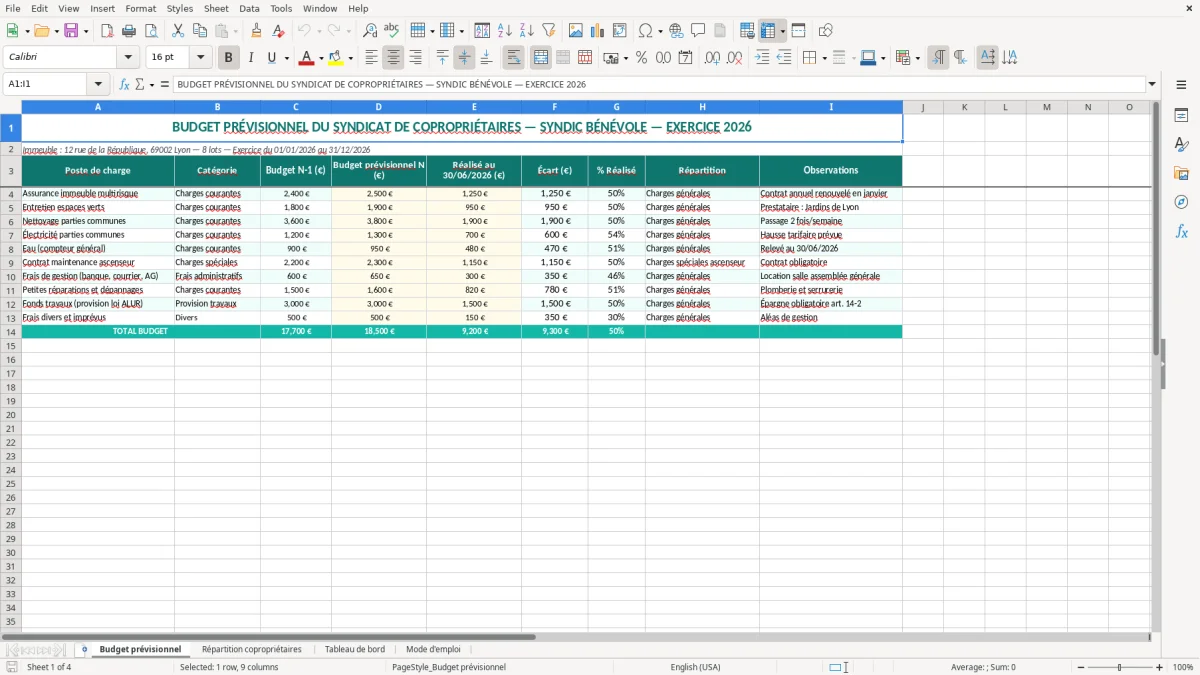This screenshot has height=675, width=1200.
Task: Click the Export as PDF icon
Action: (x=107, y=31)
